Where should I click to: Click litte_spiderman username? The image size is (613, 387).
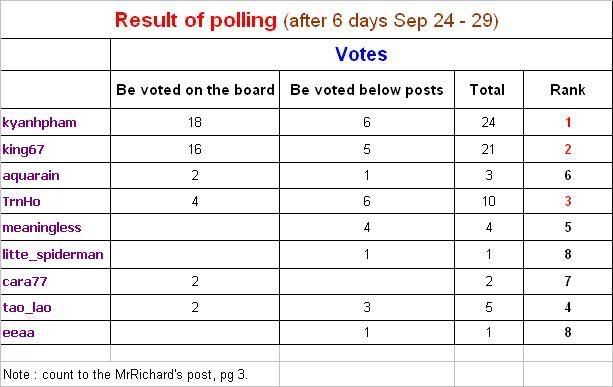pyautogui.click(x=53, y=255)
